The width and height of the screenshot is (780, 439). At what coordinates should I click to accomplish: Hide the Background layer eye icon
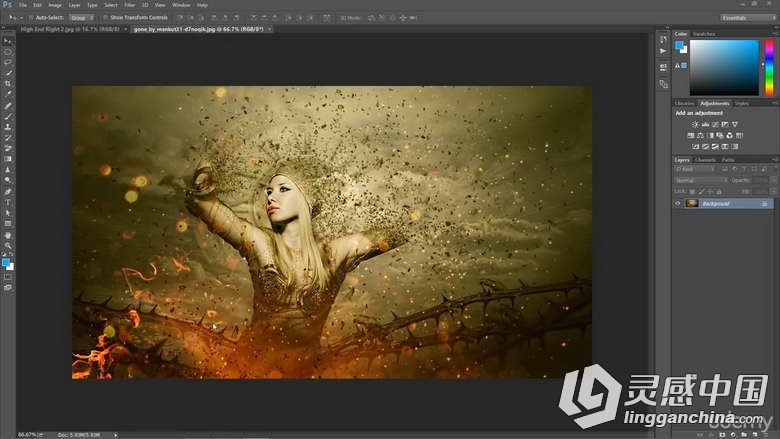tap(678, 203)
